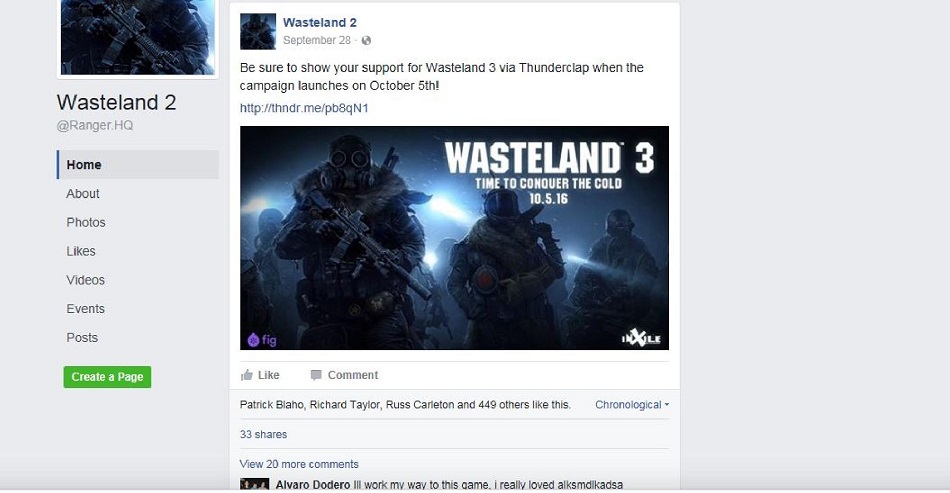Click the public globe privacy icon

point(366,41)
